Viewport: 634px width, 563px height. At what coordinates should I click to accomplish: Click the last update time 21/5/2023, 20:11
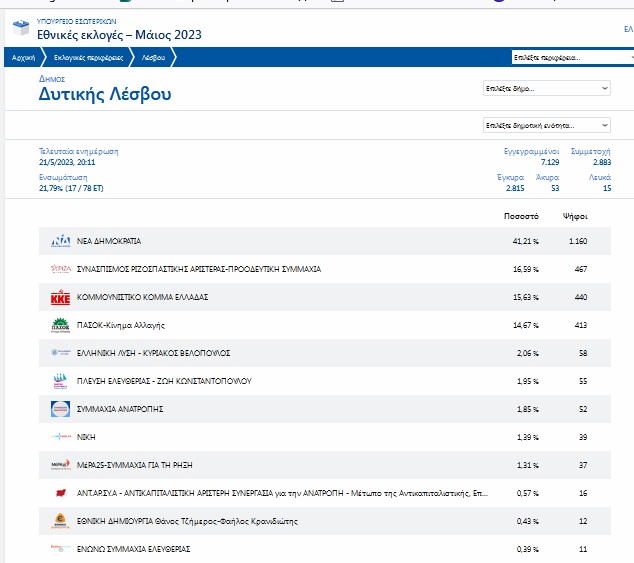(x=67, y=162)
